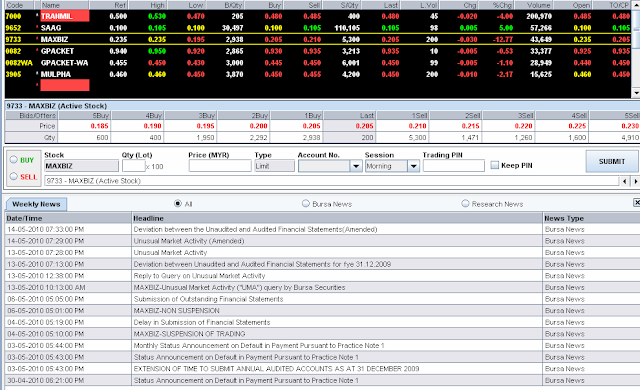This screenshot has width=640, height=390.
Task: Click the empty red name cell
Action: (64, 85)
